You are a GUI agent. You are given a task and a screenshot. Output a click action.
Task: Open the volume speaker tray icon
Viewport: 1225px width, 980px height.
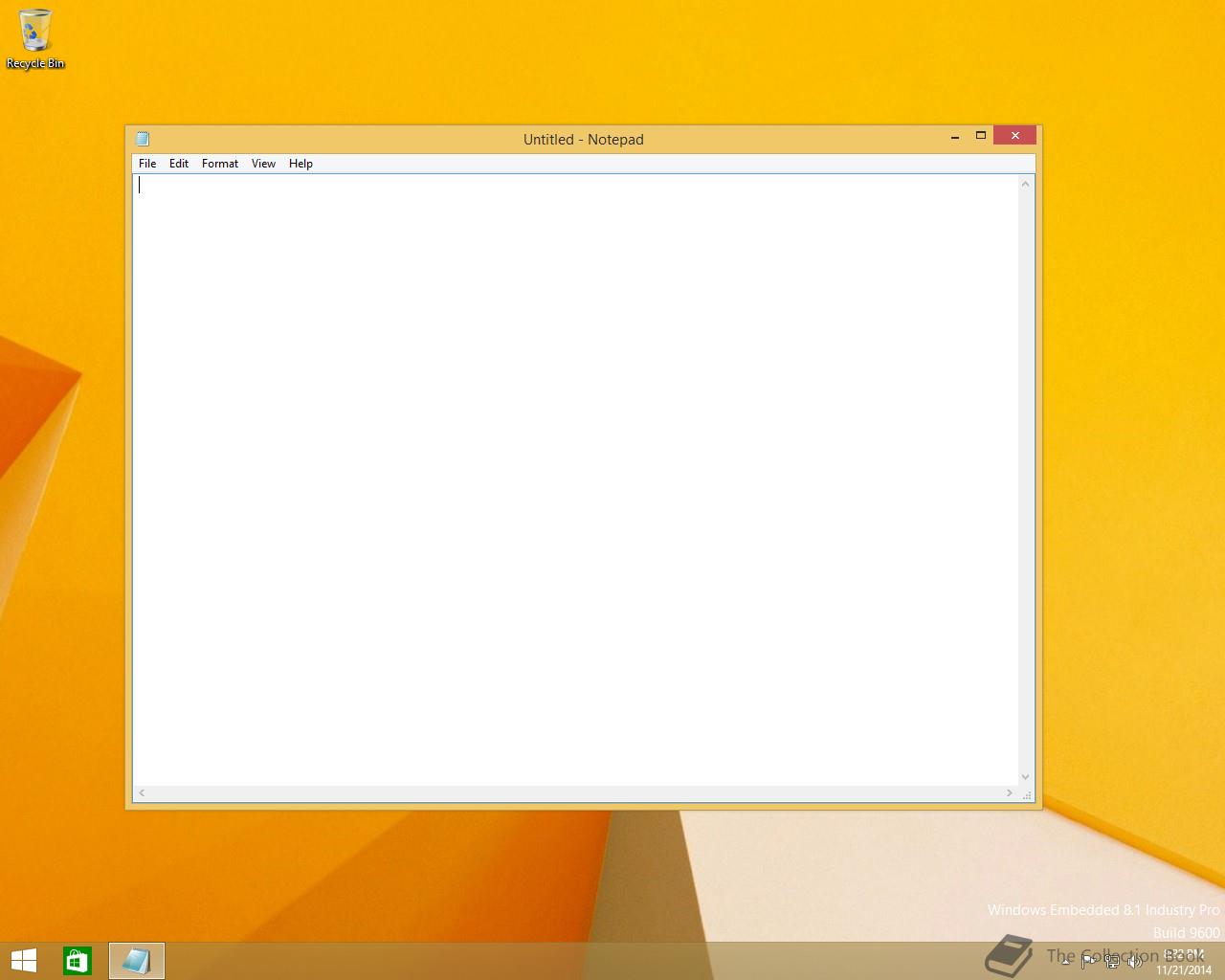coord(1135,961)
